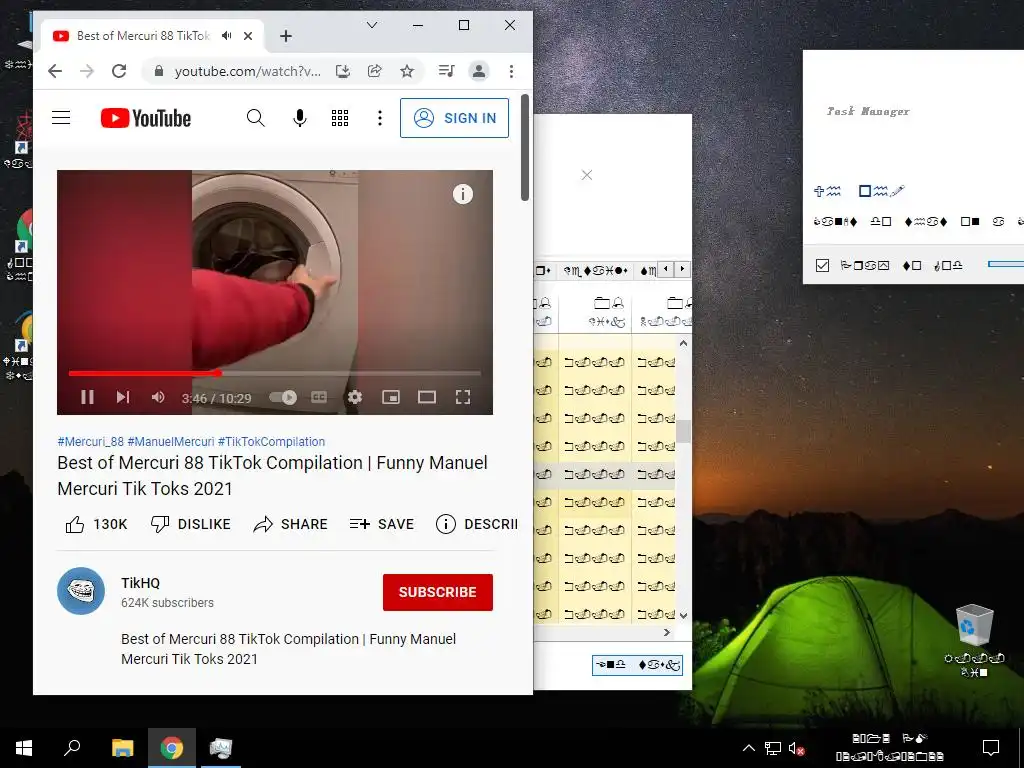Click the X in middle window
Viewport: 1024px width, 768px height.
click(x=586, y=175)
